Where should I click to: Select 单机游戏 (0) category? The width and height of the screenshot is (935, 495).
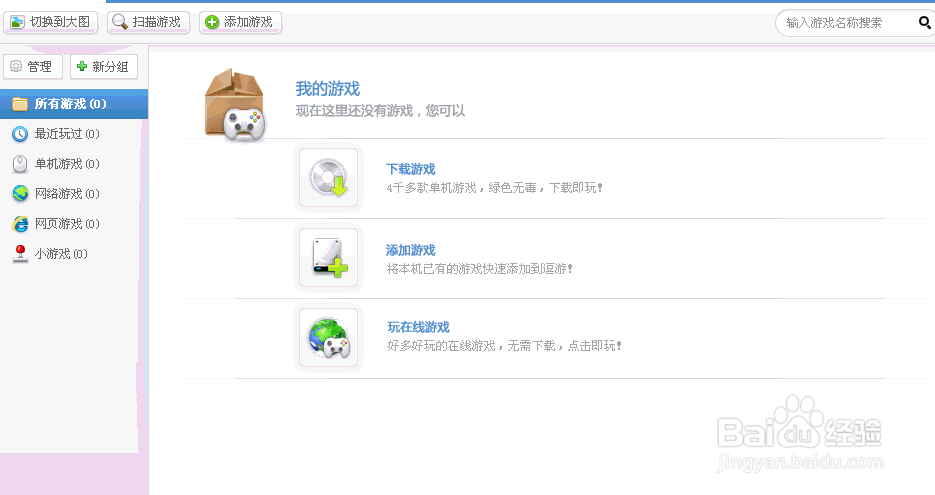tap(74, 163)
